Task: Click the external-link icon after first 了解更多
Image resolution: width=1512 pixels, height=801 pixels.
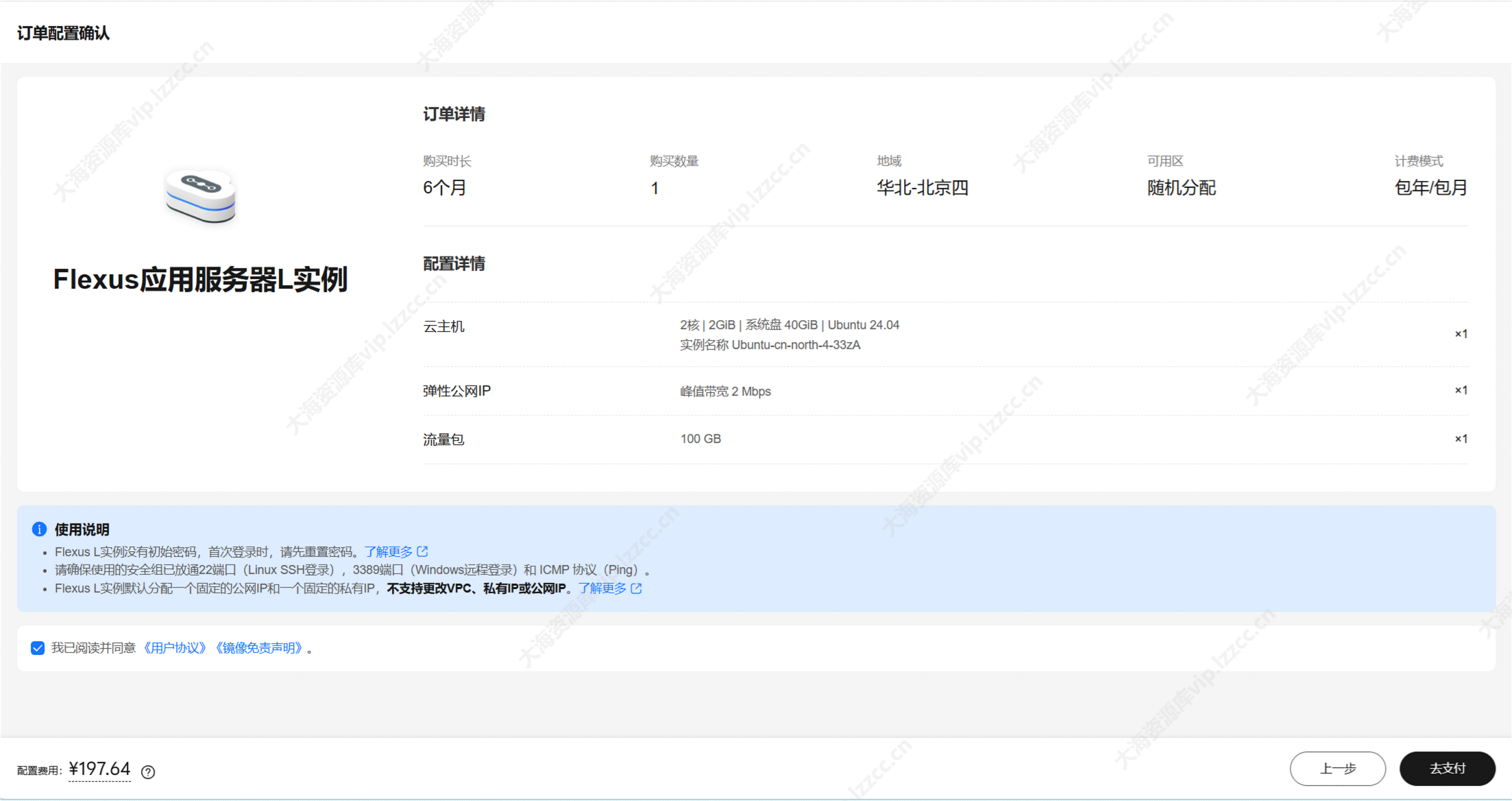Action: [423, 551]
